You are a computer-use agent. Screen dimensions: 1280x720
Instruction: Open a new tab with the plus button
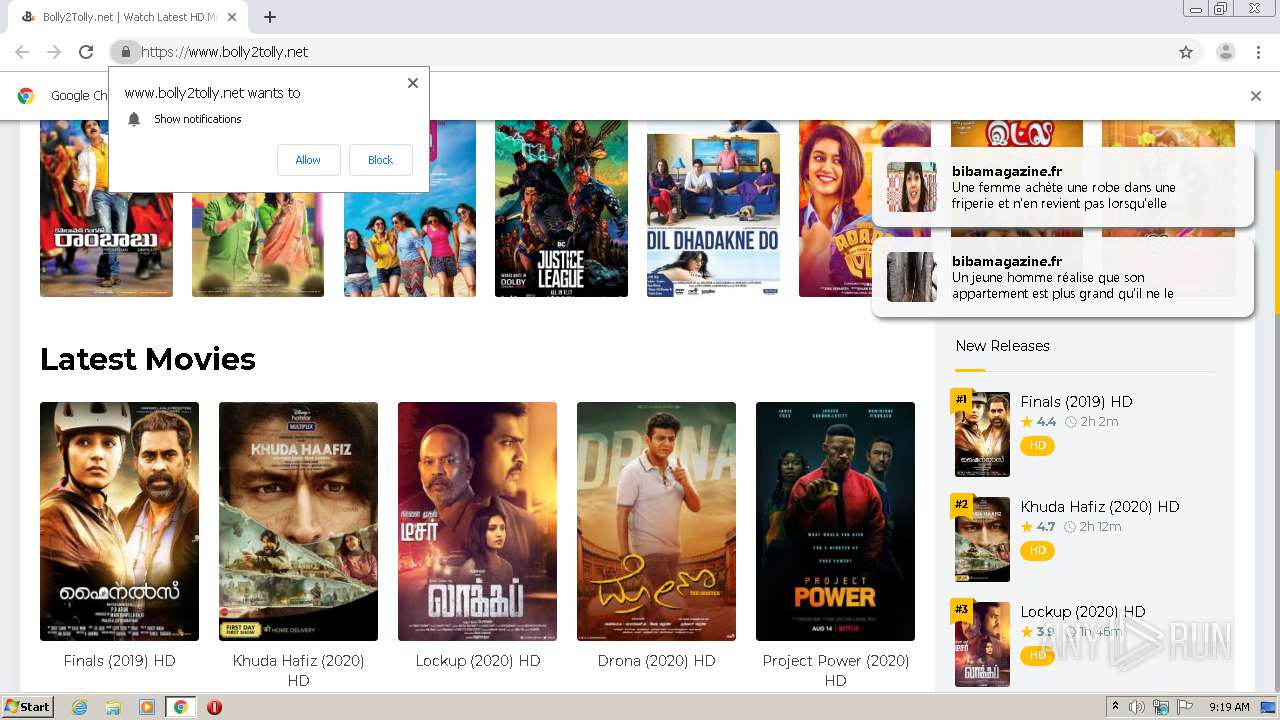point(270,17)
